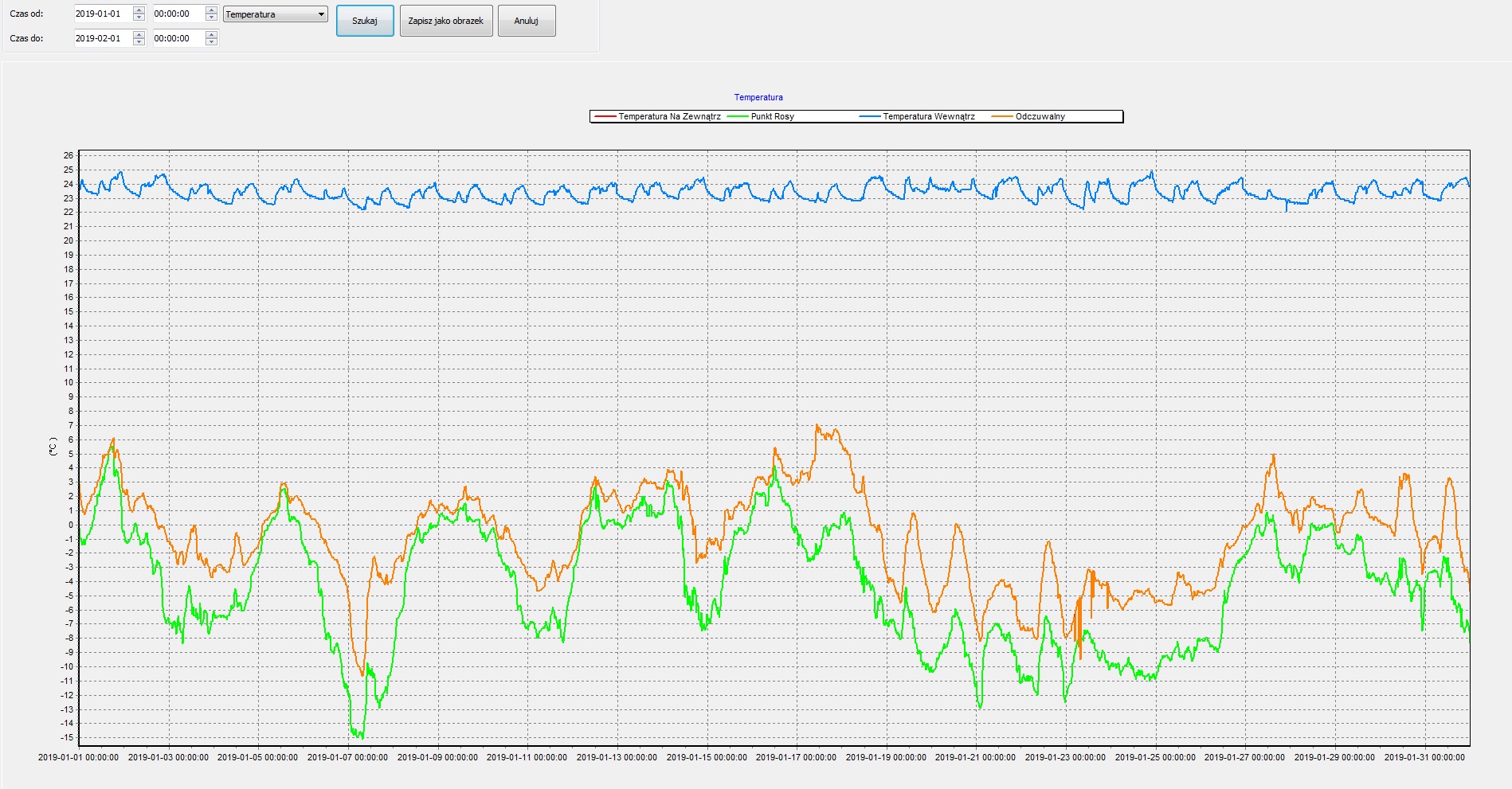Select Temperatura Na Zewnątrz red legend swatch
Image resolution: width=1512 pixels, height=789 pixels.
tap(605, 117)
